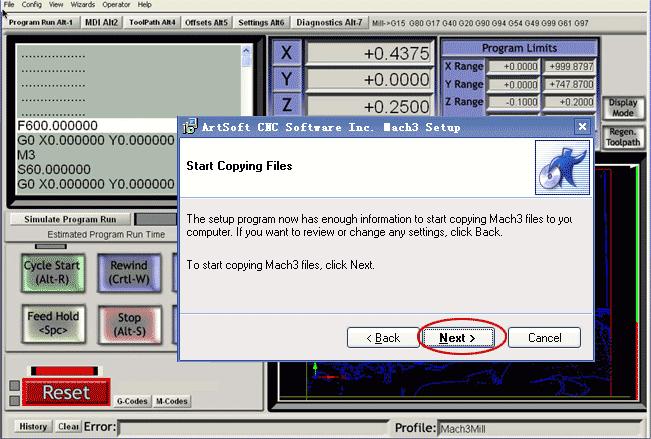The image size is (651, 439).
Task: Click the red Reset button
Action: pos(66,392)
